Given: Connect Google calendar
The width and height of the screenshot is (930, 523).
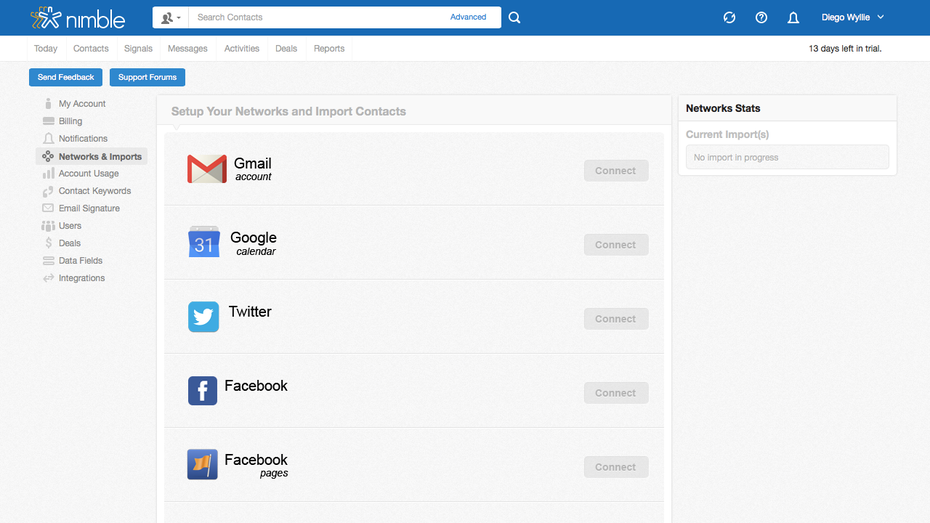Looking at the screenshot, I should pos(616,245).
